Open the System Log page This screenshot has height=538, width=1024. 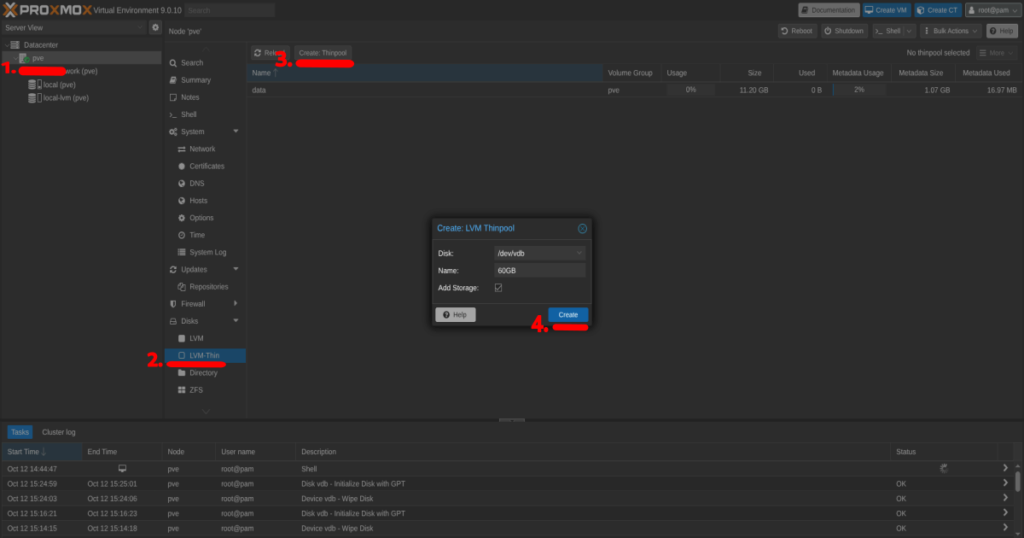(207, 252)
